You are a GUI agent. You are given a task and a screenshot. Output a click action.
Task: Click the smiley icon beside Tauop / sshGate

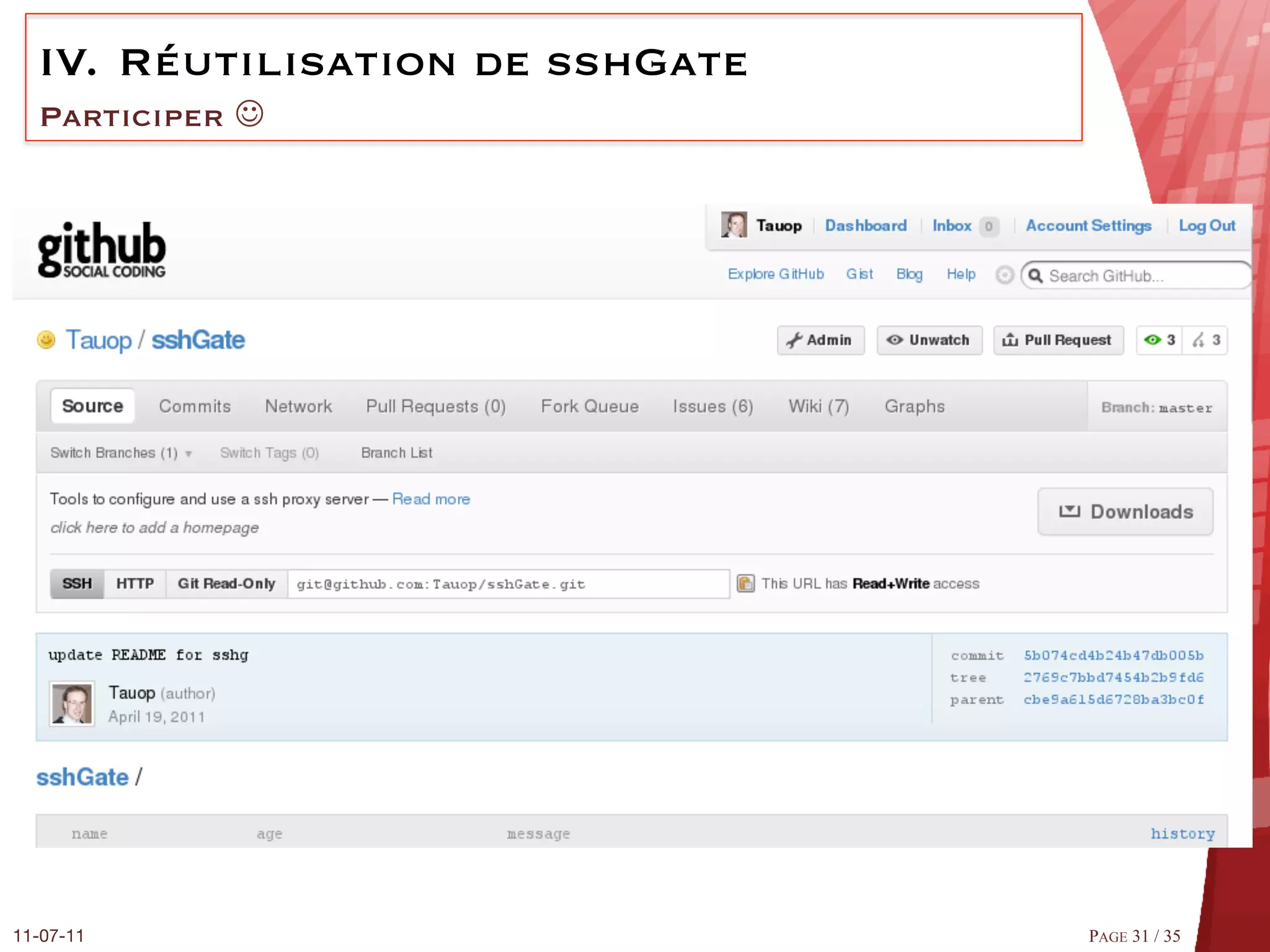point(47,340)
